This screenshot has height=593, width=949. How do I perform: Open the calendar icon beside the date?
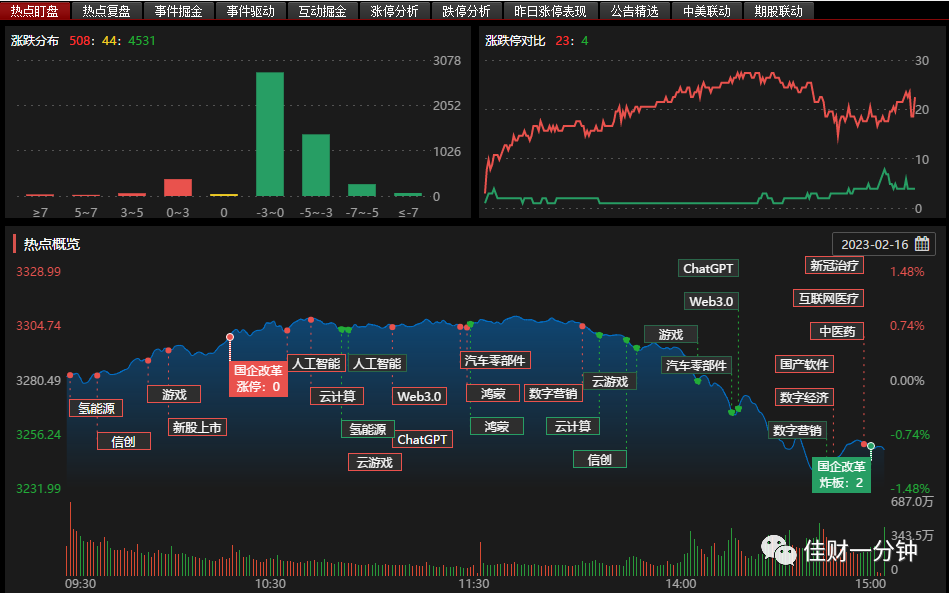(x=922, y=244)
